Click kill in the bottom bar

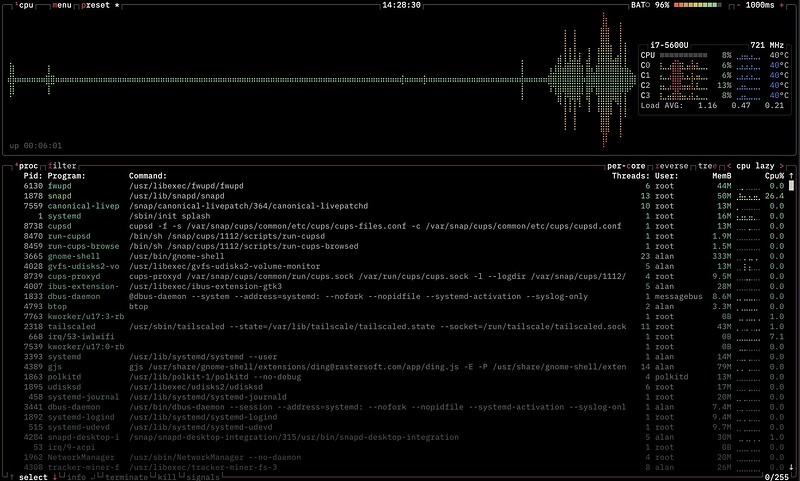166,477
